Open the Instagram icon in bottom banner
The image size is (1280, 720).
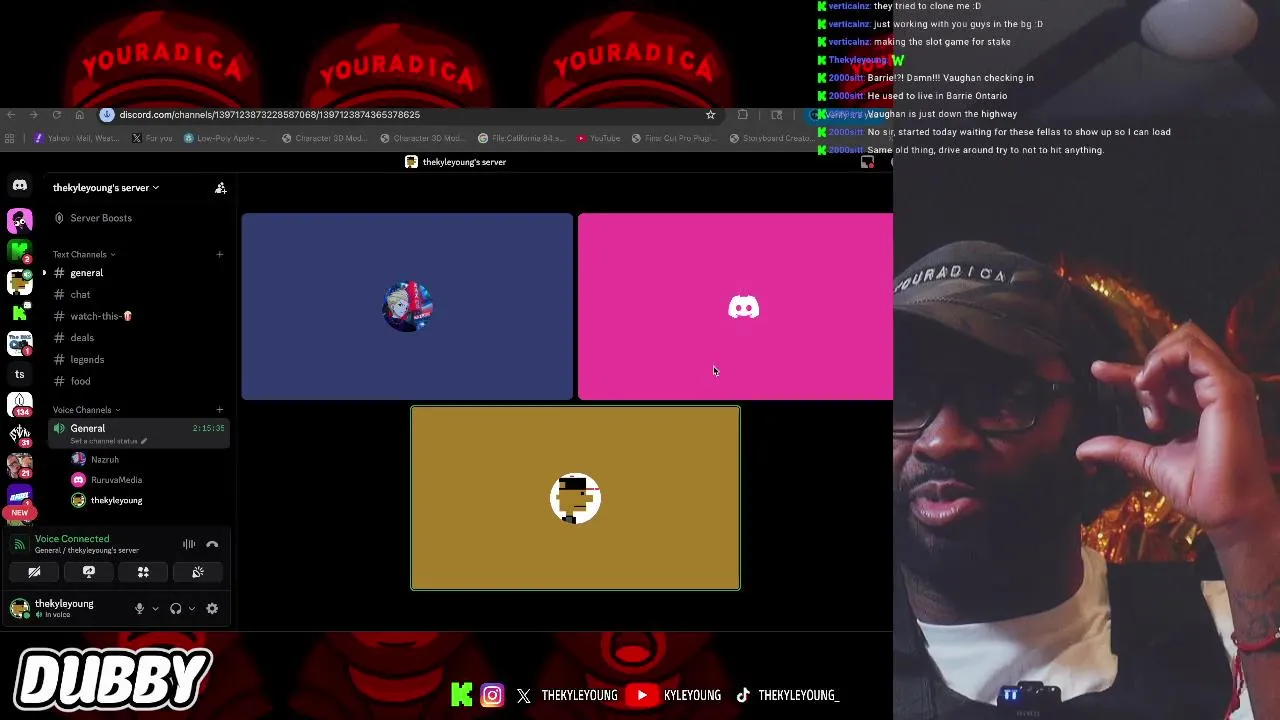[492, 695]
